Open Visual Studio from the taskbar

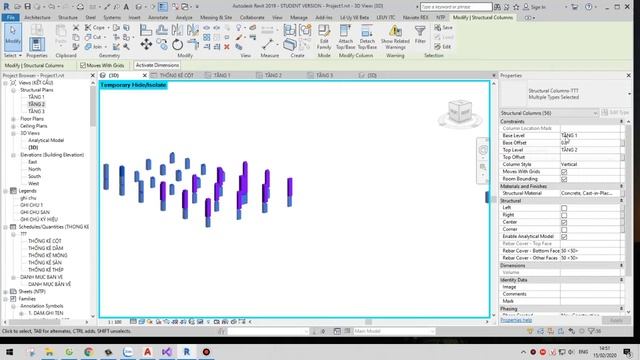[167, 352]
